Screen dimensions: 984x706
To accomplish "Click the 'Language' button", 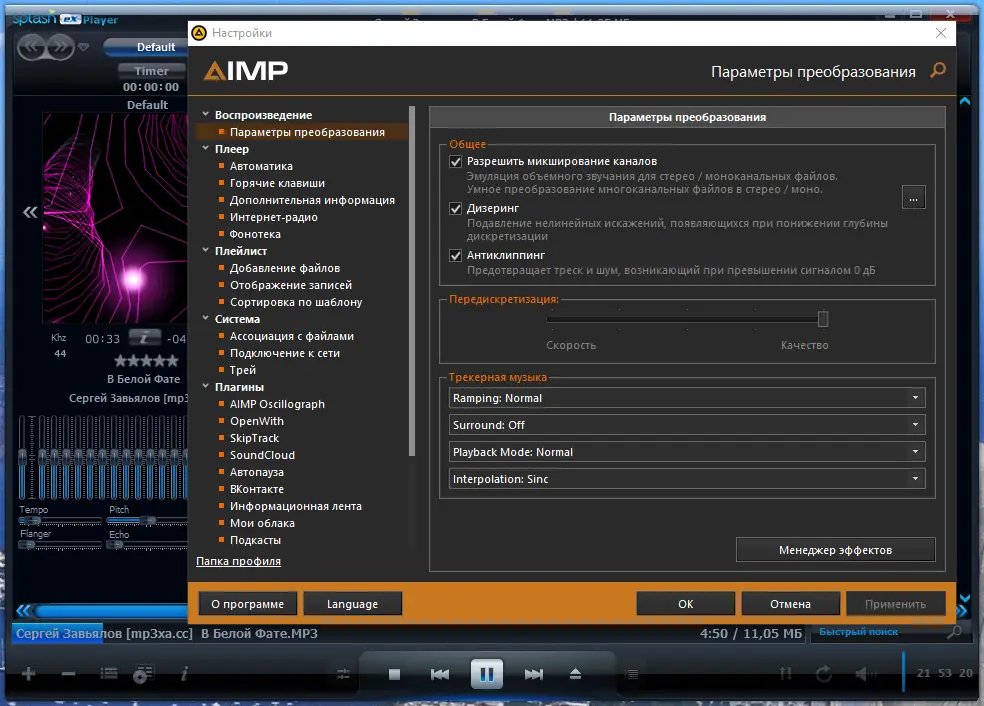I will coord(353,604).
